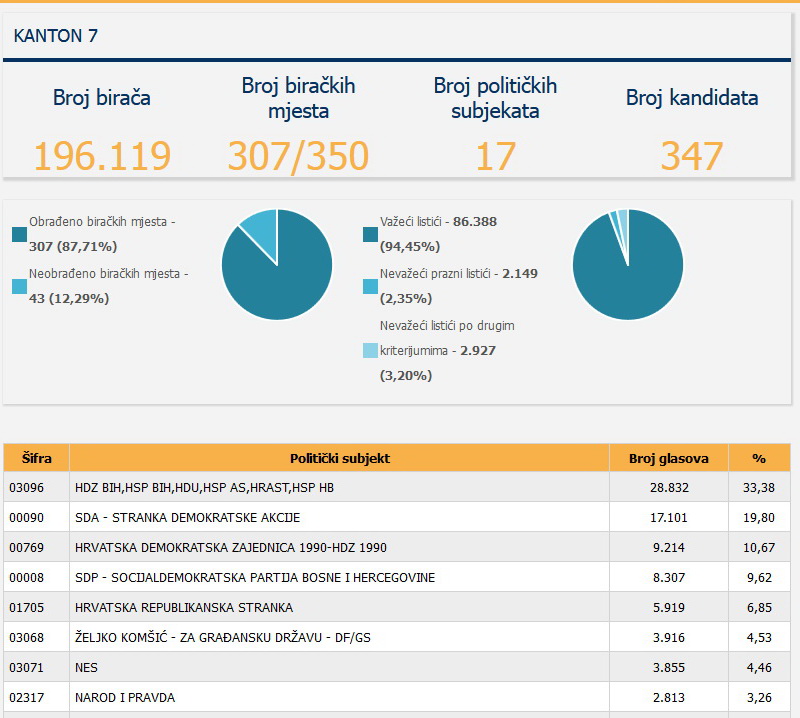Click the Obrađeno biračkih mjesta legend swatch

pos(19,235)
